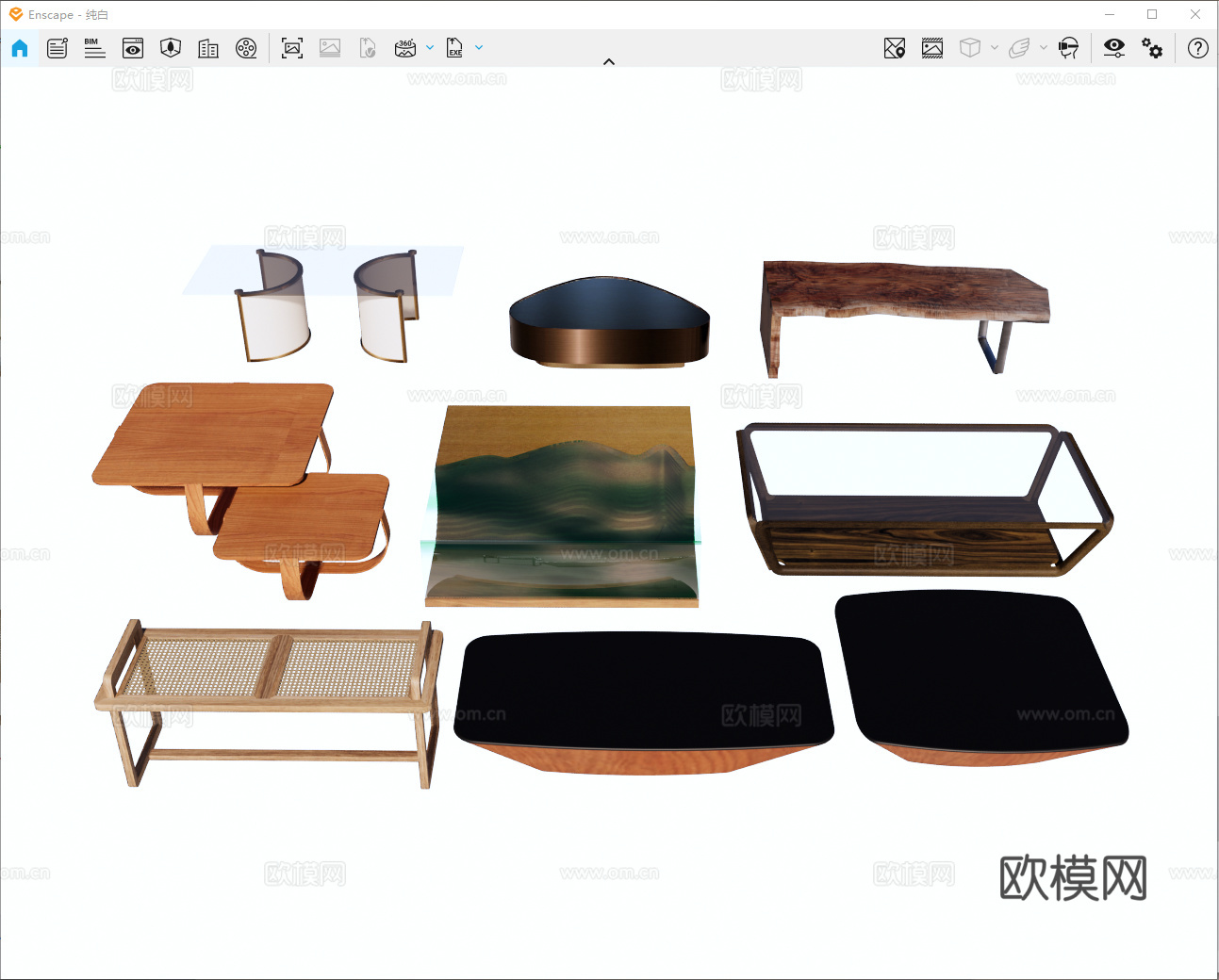Open the dropdown arrow next to the wing icon
This screenshot has height=980, width=1219.
(1044, 48)
